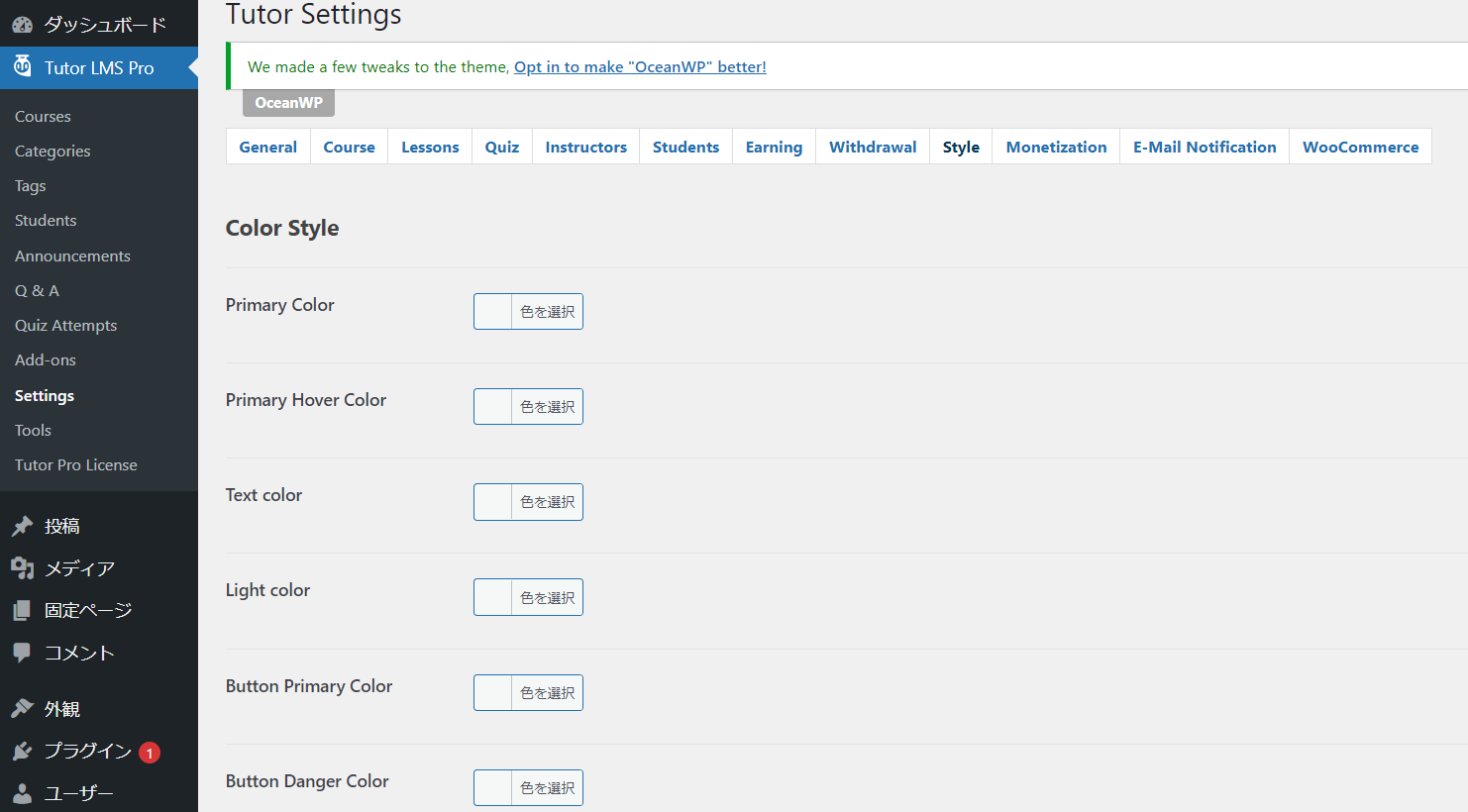Image resolution: width=1468 pixels, height=812 pixels.
Task: Click the dashboard gauge icon in sidebar
Action: tap(22, 24)
